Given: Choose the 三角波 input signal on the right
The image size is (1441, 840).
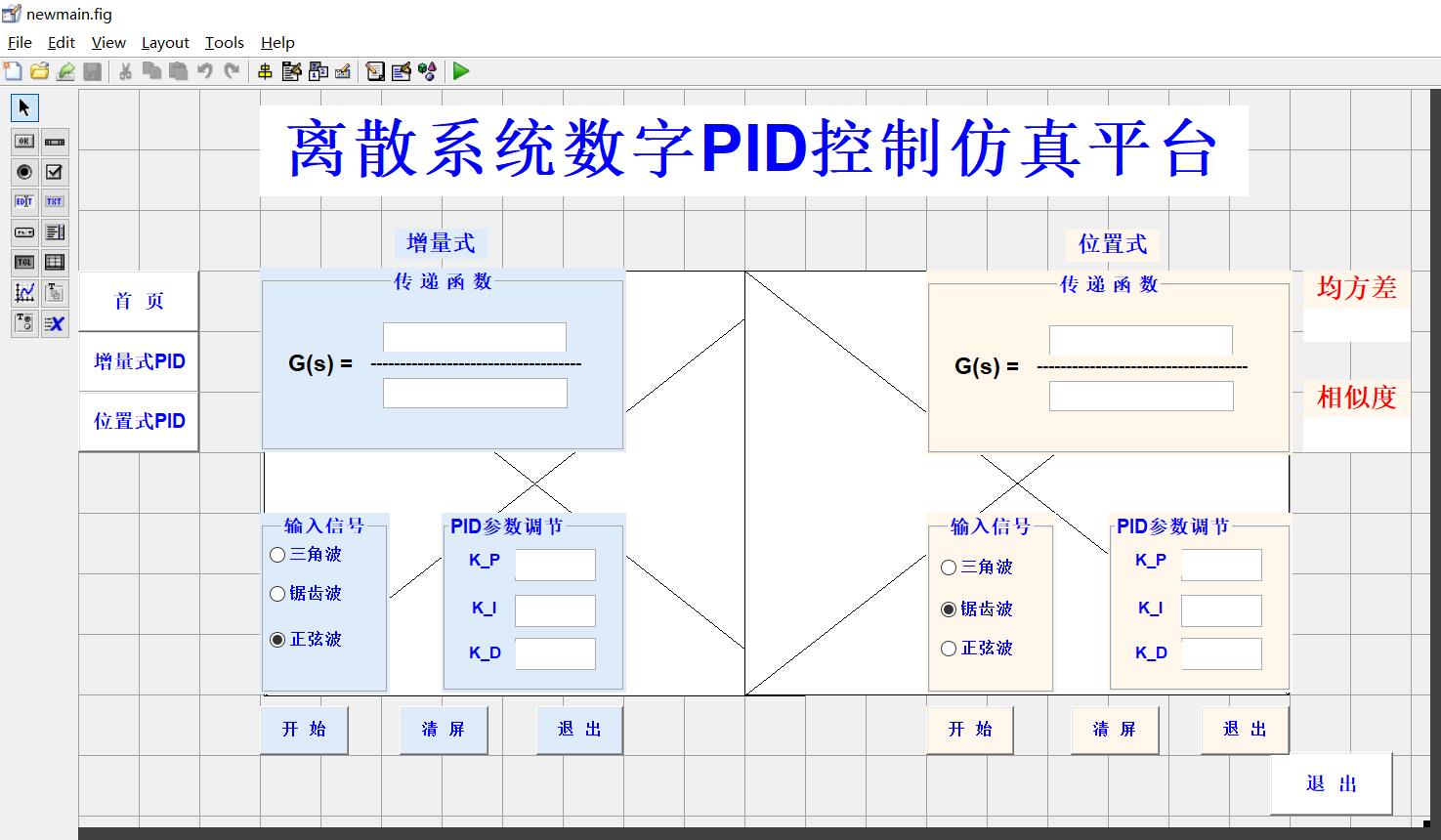Looking at the screenshot, I should pos(948,567).
